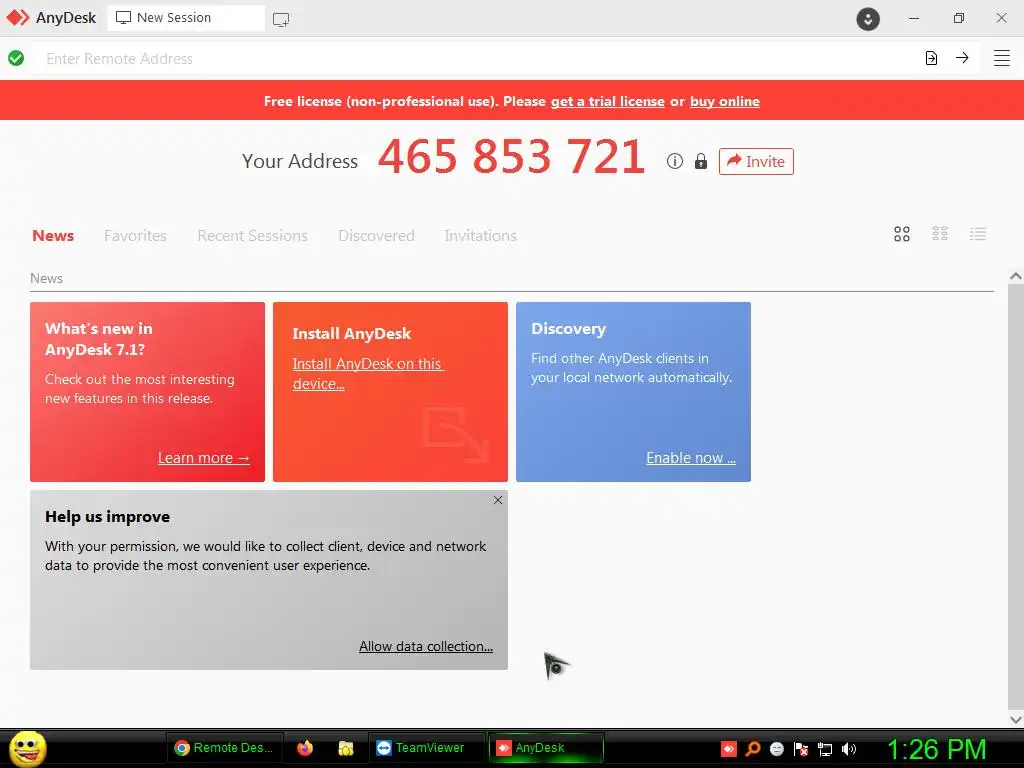Click the buy online link
Viewport: 1024px width, 768px height.
(725, 101)
